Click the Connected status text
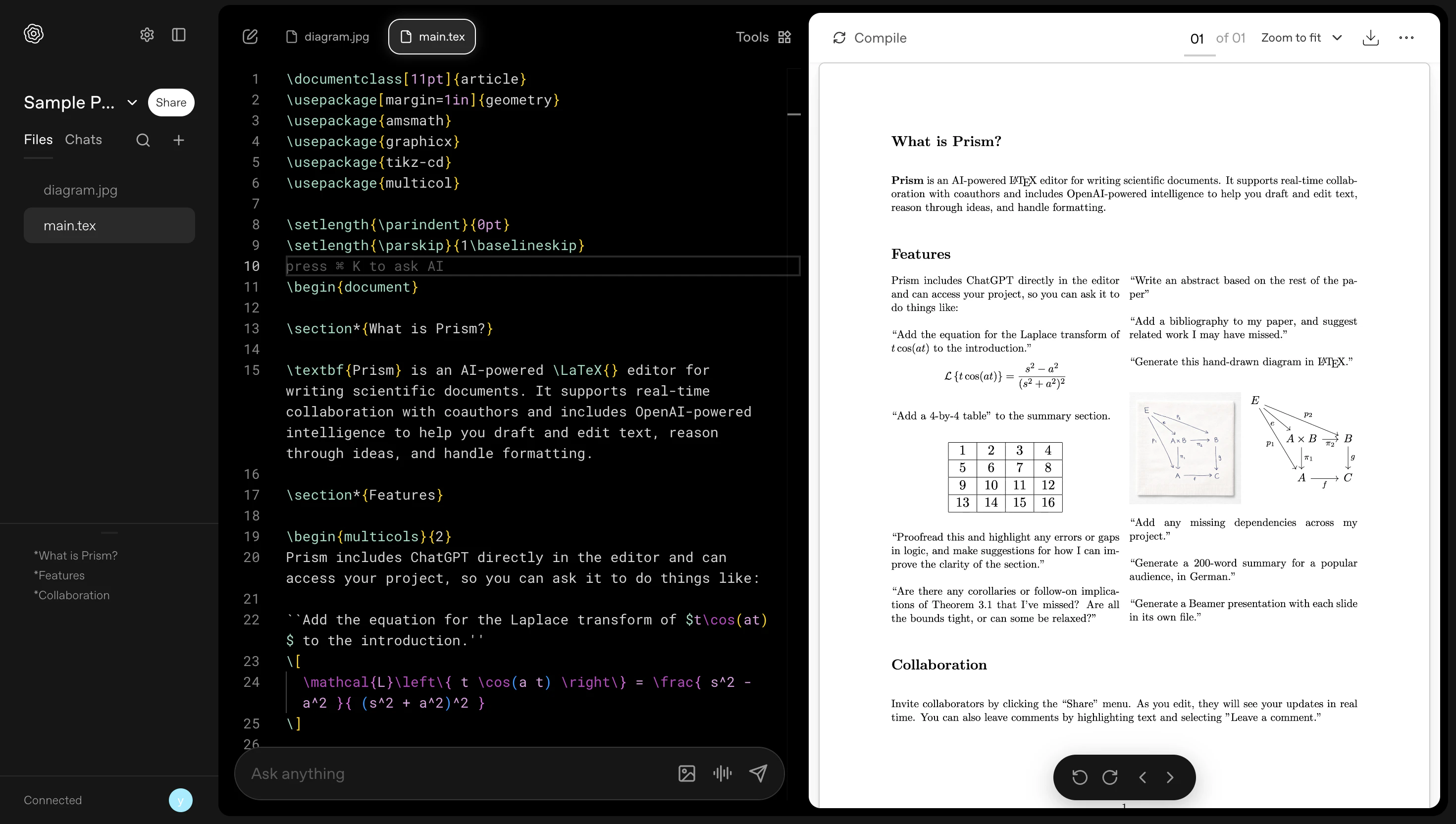1456x824 pixels. pyautogui.click(x=52, y=800)
